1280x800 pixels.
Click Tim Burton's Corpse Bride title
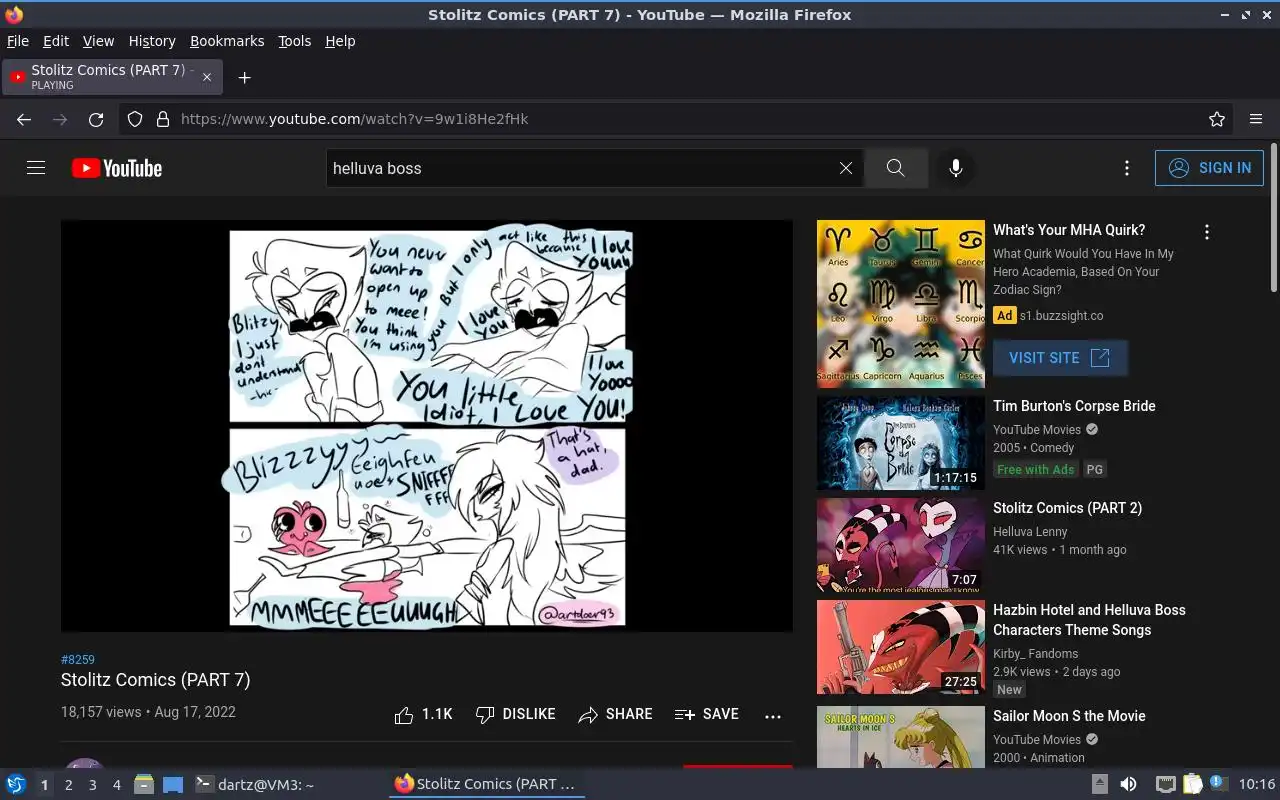click(1074, 406)
